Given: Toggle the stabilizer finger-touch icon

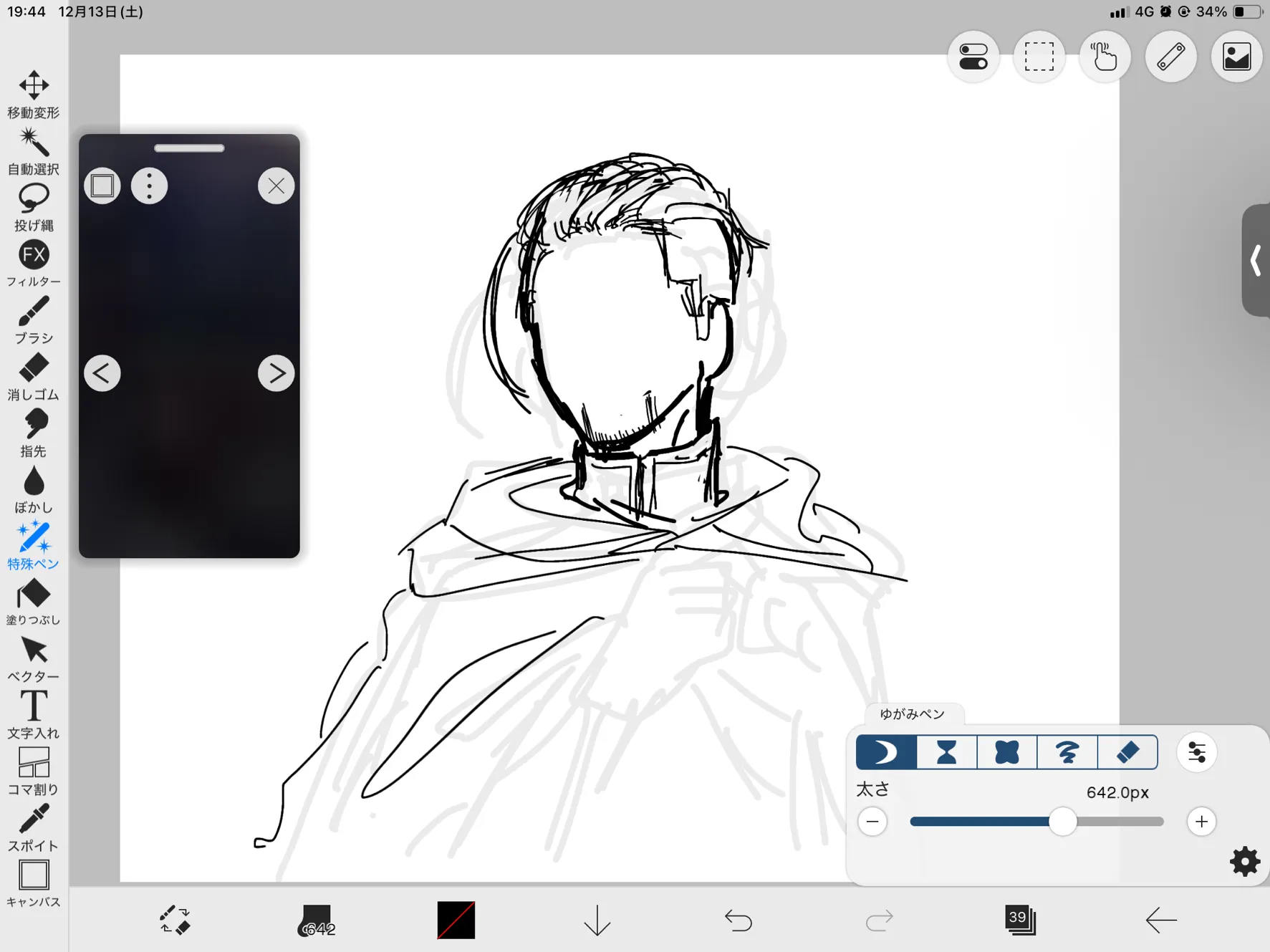Looking at the screenshot, I should 1105,57.
